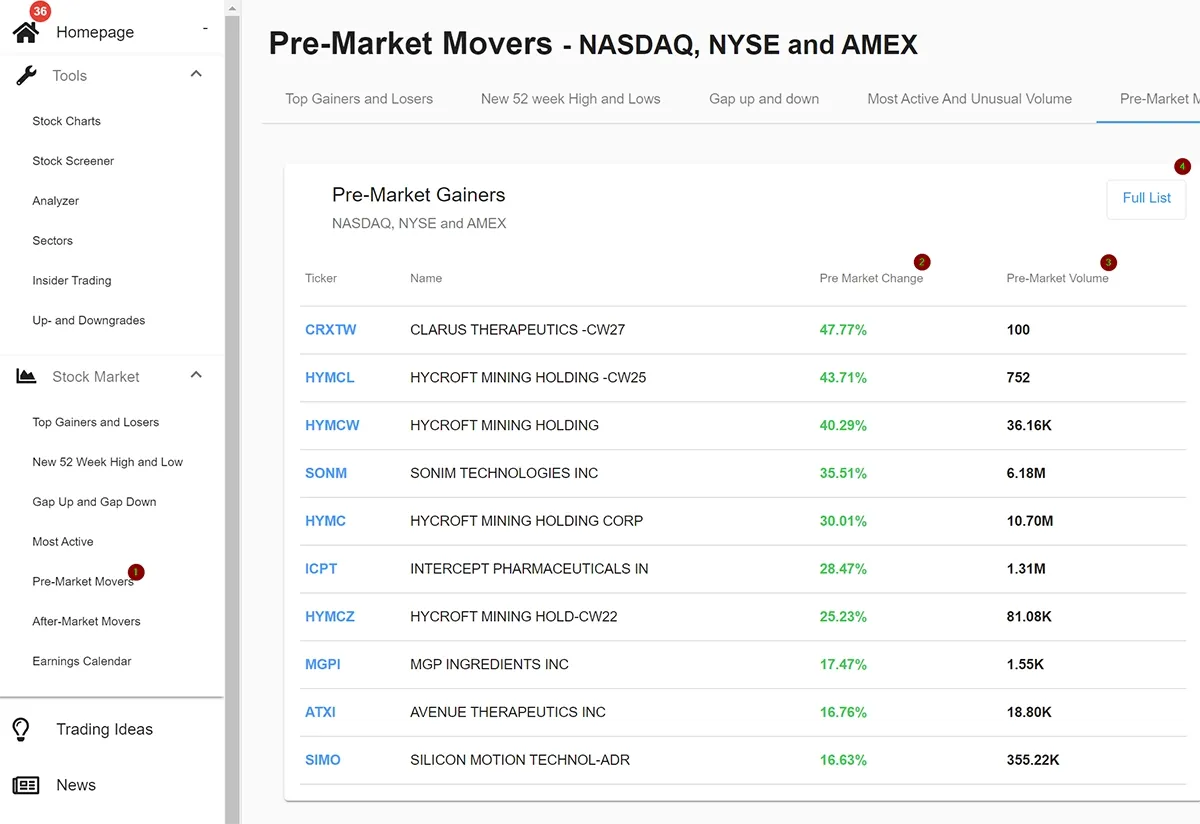
Task: Open Stock Screener in sidebar
Action: [73, 161]
